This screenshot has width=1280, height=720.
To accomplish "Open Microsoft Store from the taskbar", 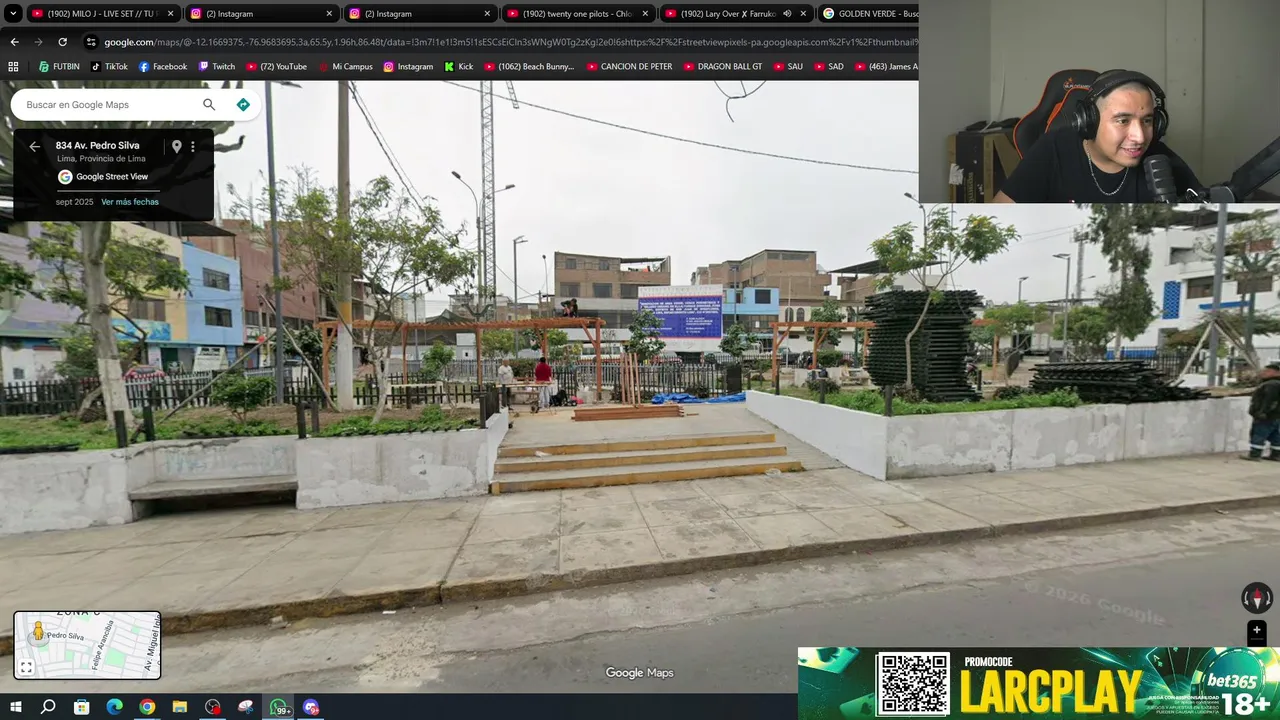I will 81,707.
